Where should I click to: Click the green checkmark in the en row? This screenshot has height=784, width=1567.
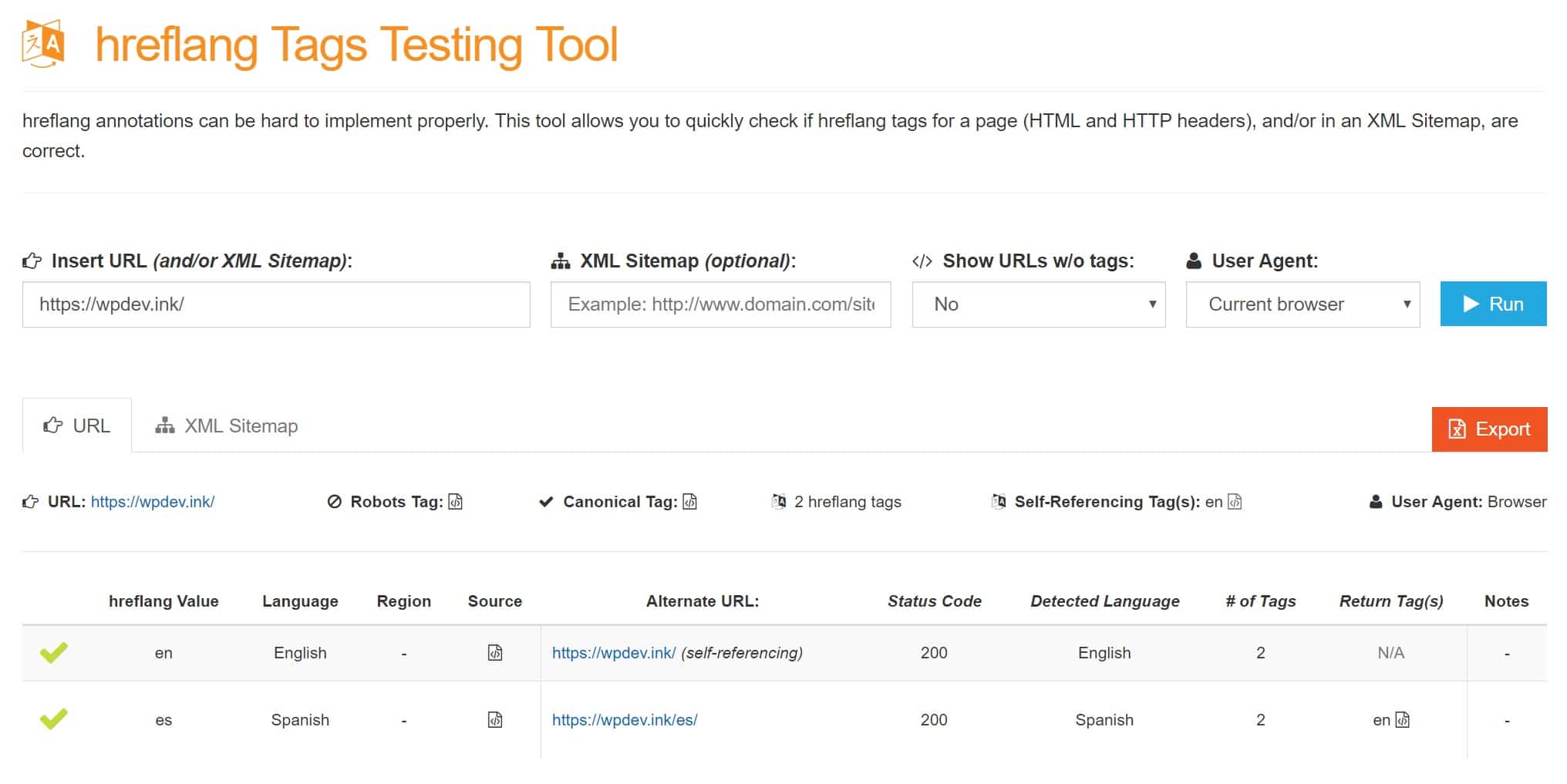[x=54, y=653]
